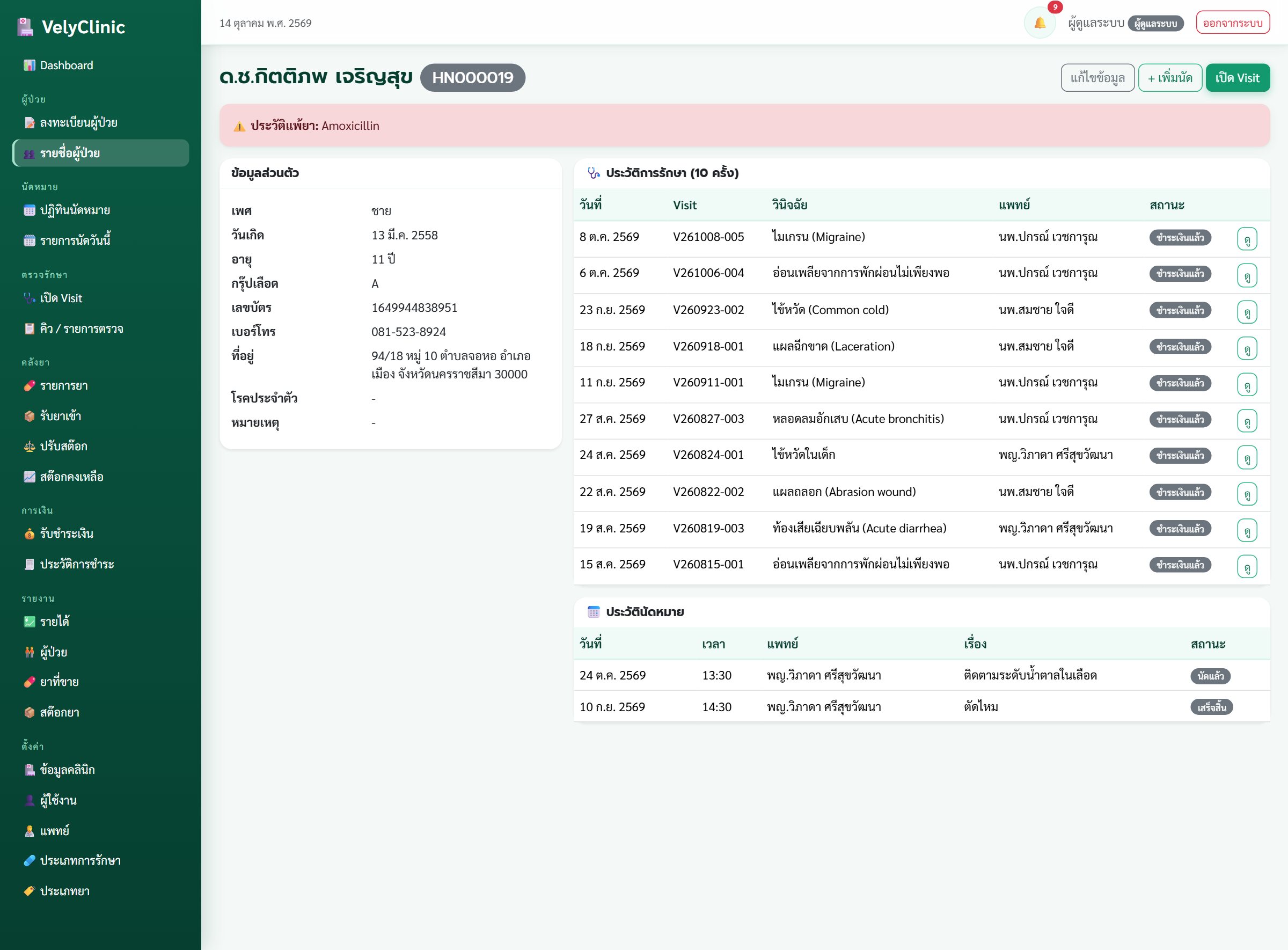The width and height of the screenshot is (1288, 950).
Task: Click the ออกจากระบบ logout button
Action: 1232,23
